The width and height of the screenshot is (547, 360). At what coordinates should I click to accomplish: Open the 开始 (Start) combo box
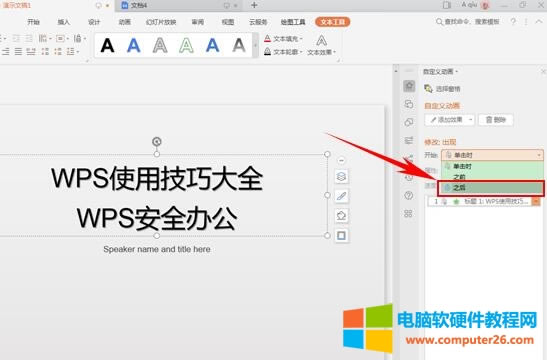point(492,155)
